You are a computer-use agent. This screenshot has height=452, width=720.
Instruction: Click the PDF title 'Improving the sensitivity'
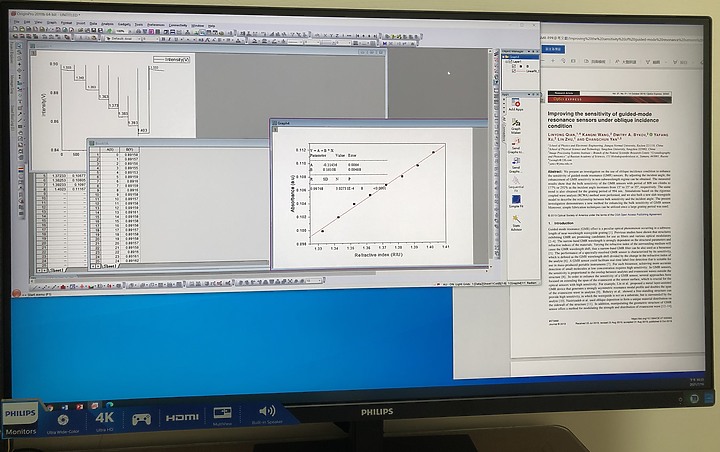coord(603,119)
